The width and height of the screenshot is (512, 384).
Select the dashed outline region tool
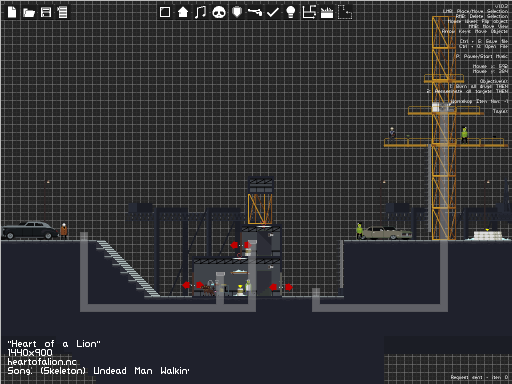(345, 12)
